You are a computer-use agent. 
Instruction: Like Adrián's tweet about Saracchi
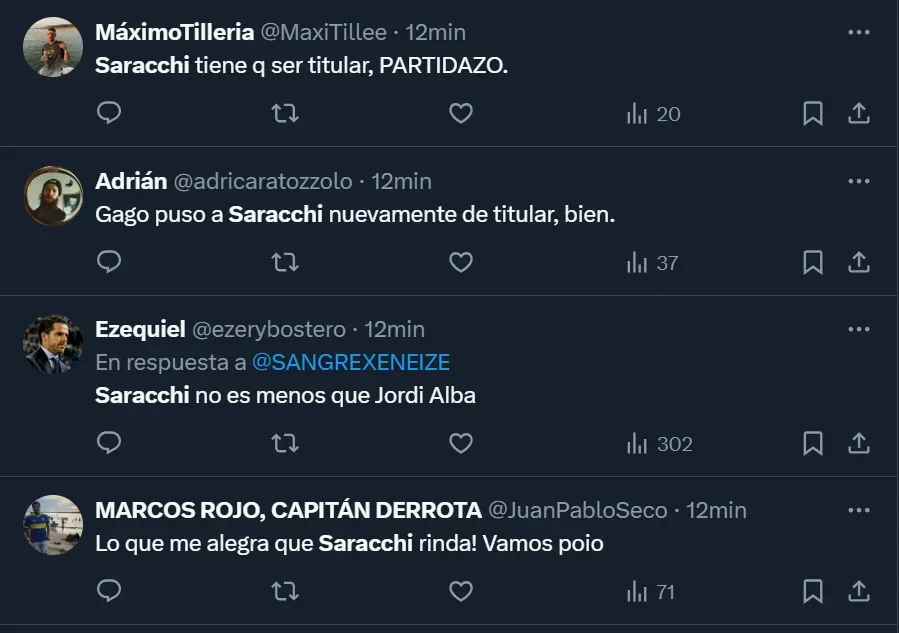[x=460, y=263]
